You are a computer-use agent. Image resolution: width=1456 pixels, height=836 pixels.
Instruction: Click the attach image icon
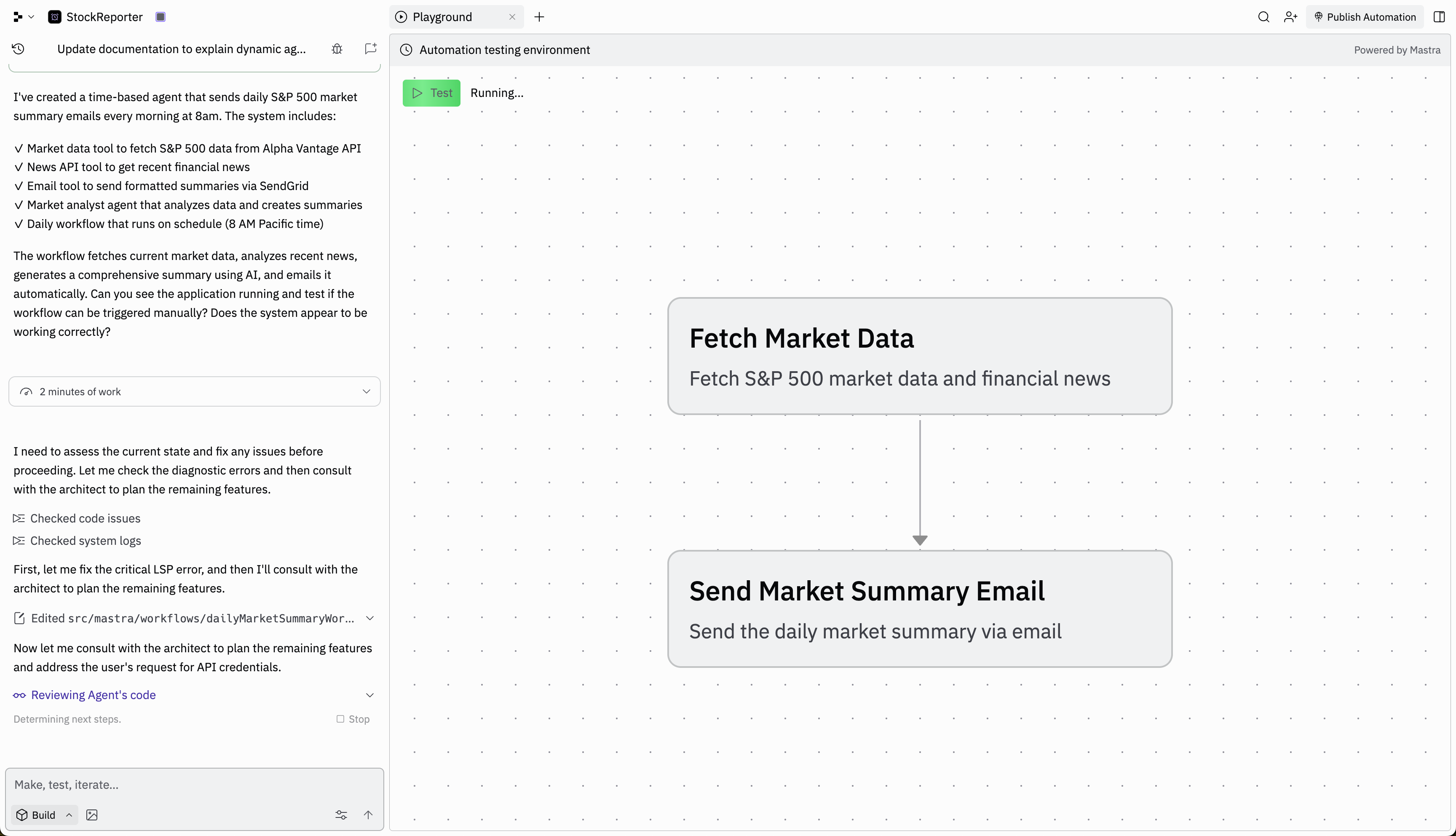[92, 815]
